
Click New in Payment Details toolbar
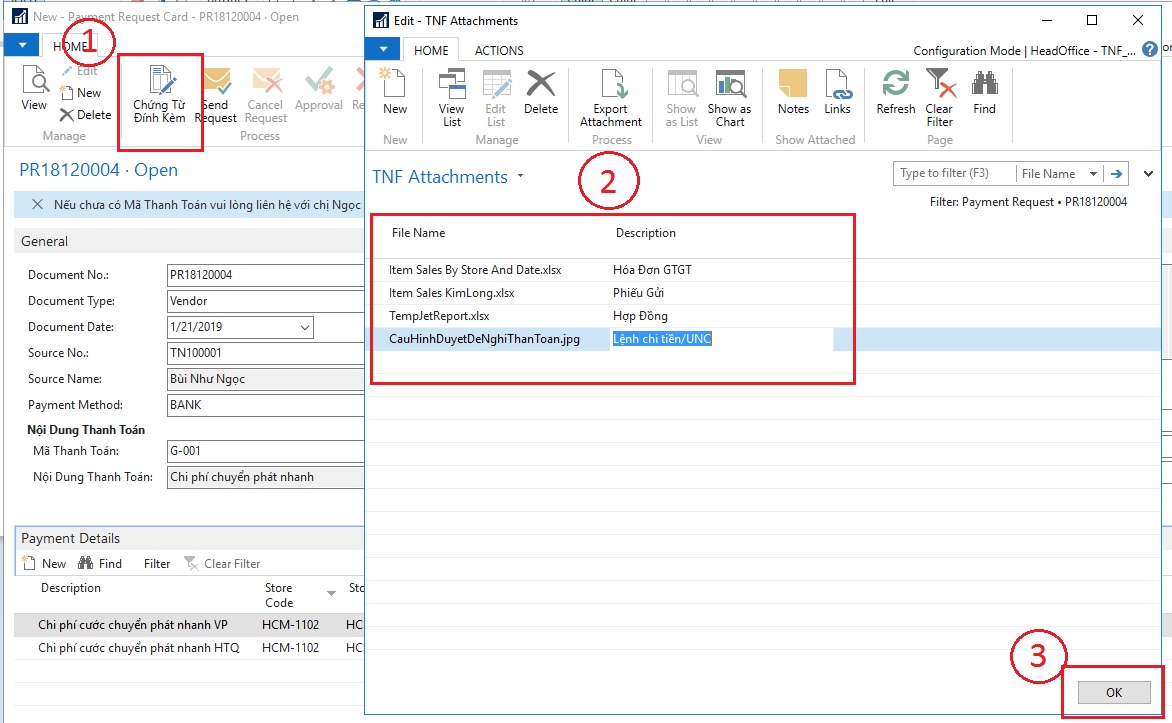click(x=44, y=563)
